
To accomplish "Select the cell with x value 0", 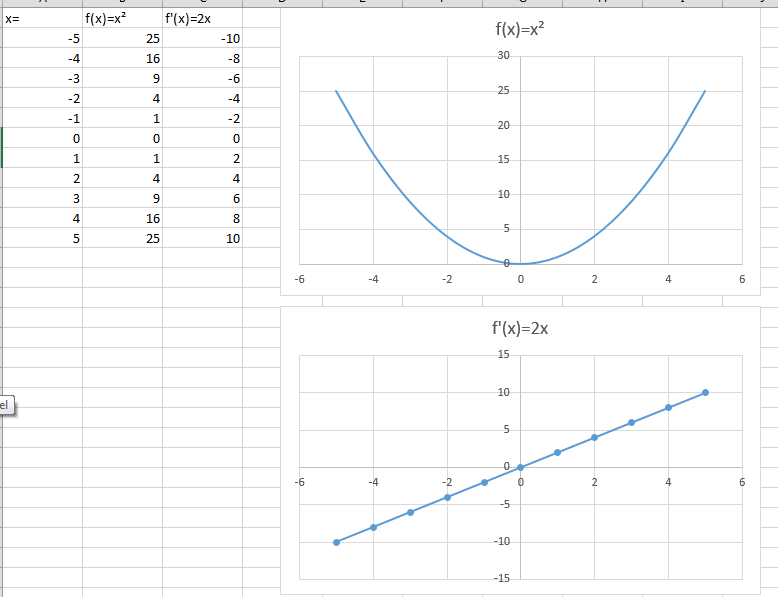I will [42, 138].
